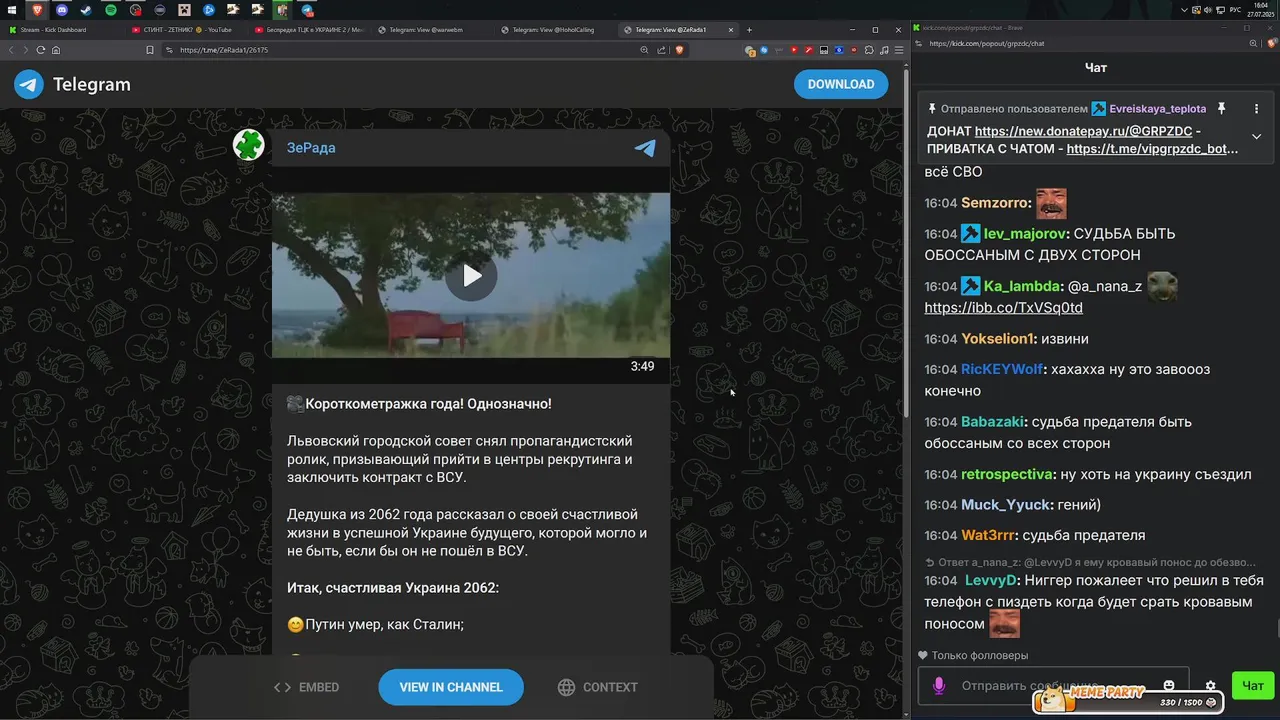Open the Brave main menu
The image size is (1280, 720).
(897, 50)
